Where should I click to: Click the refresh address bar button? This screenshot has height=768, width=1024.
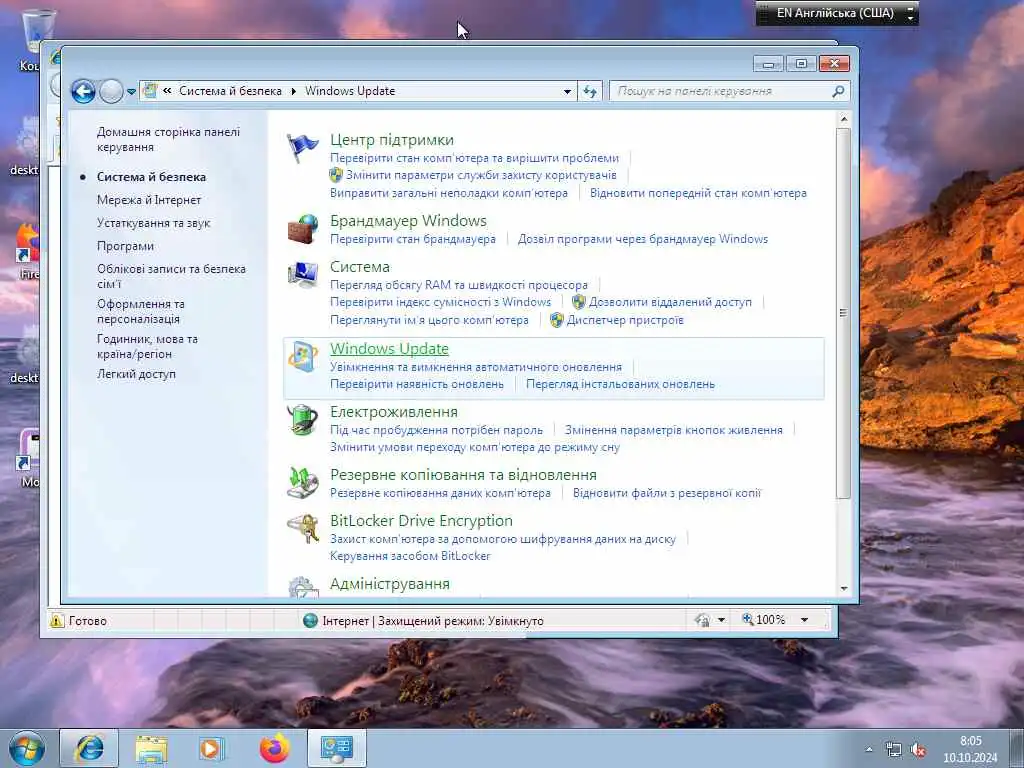(x=590, y=91)
